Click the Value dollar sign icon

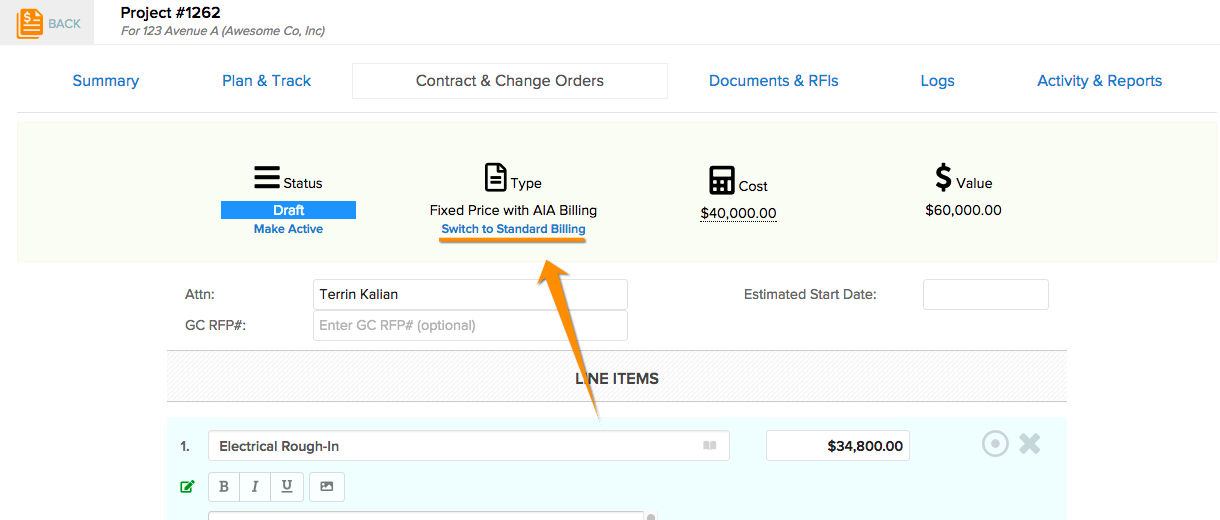pyautogui.click(x=943, y=177)
